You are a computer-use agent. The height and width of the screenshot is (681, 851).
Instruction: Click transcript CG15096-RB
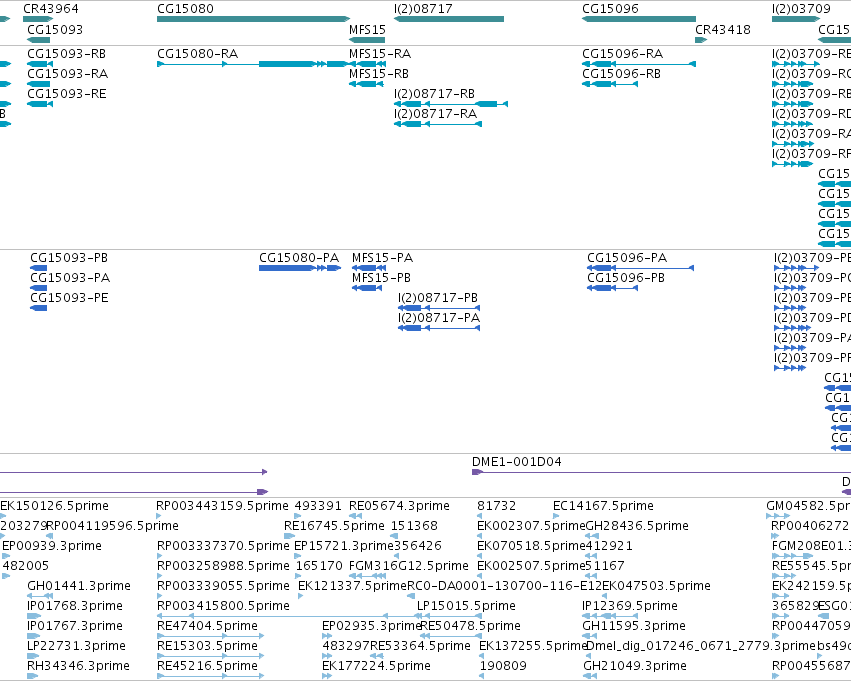click(609, 84)
